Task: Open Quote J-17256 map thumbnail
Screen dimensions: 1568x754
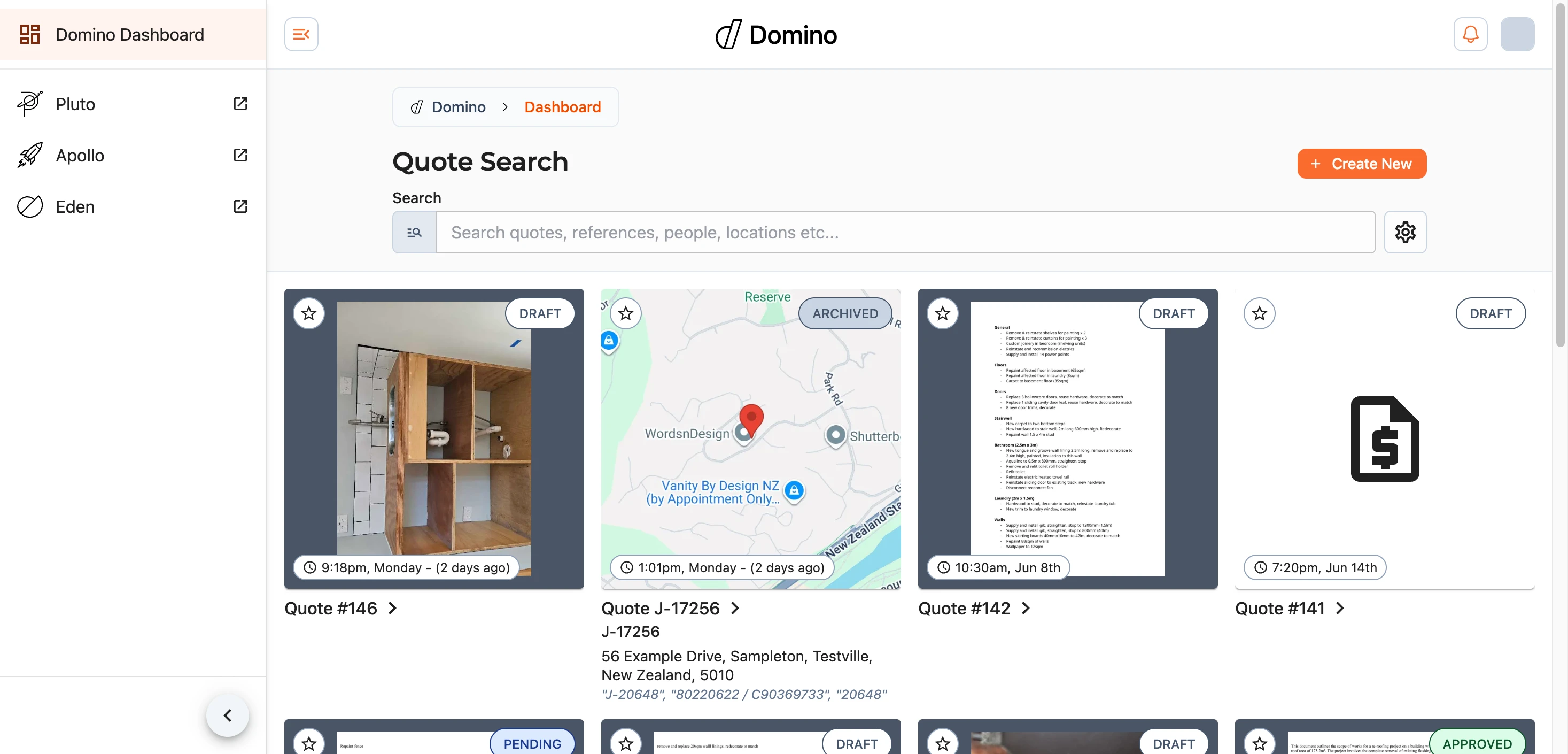Action: pyautogui.click(x=750, y=438)
